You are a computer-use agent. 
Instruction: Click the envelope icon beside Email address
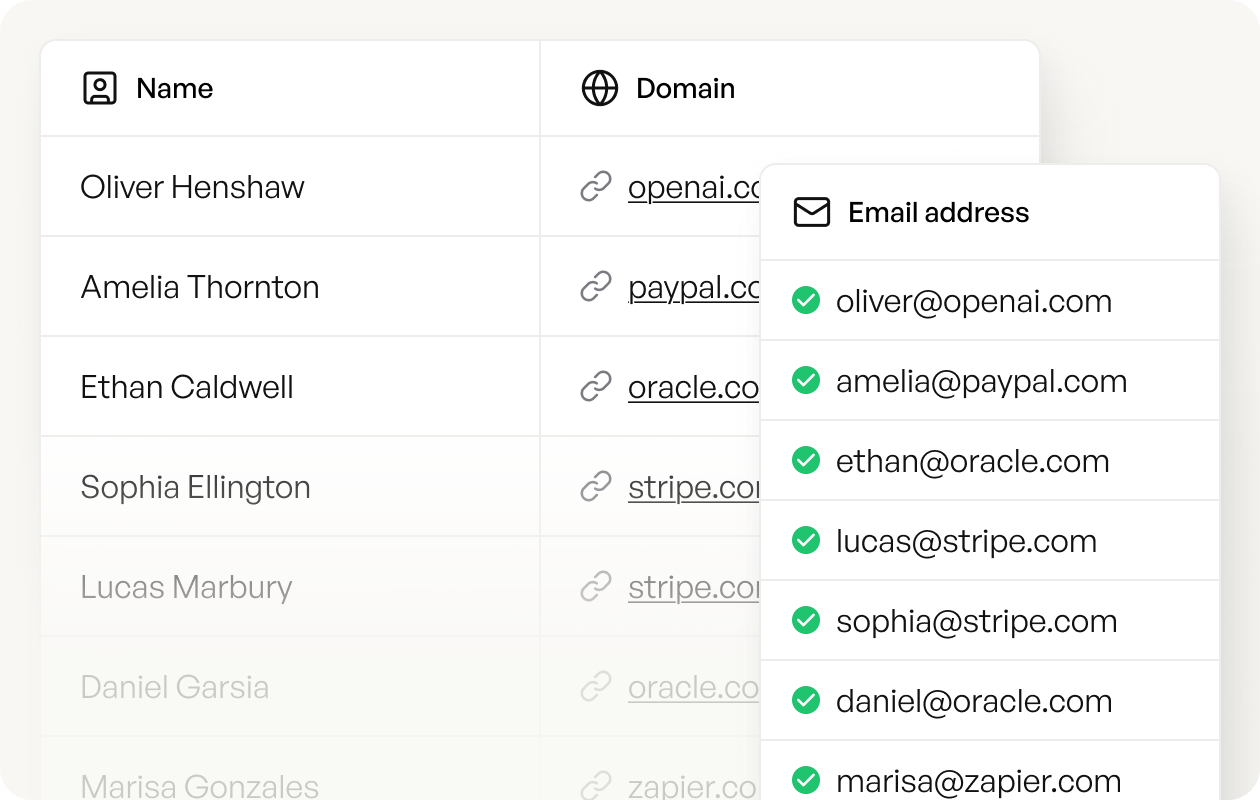pyautogui.click(x=812, y=212)
